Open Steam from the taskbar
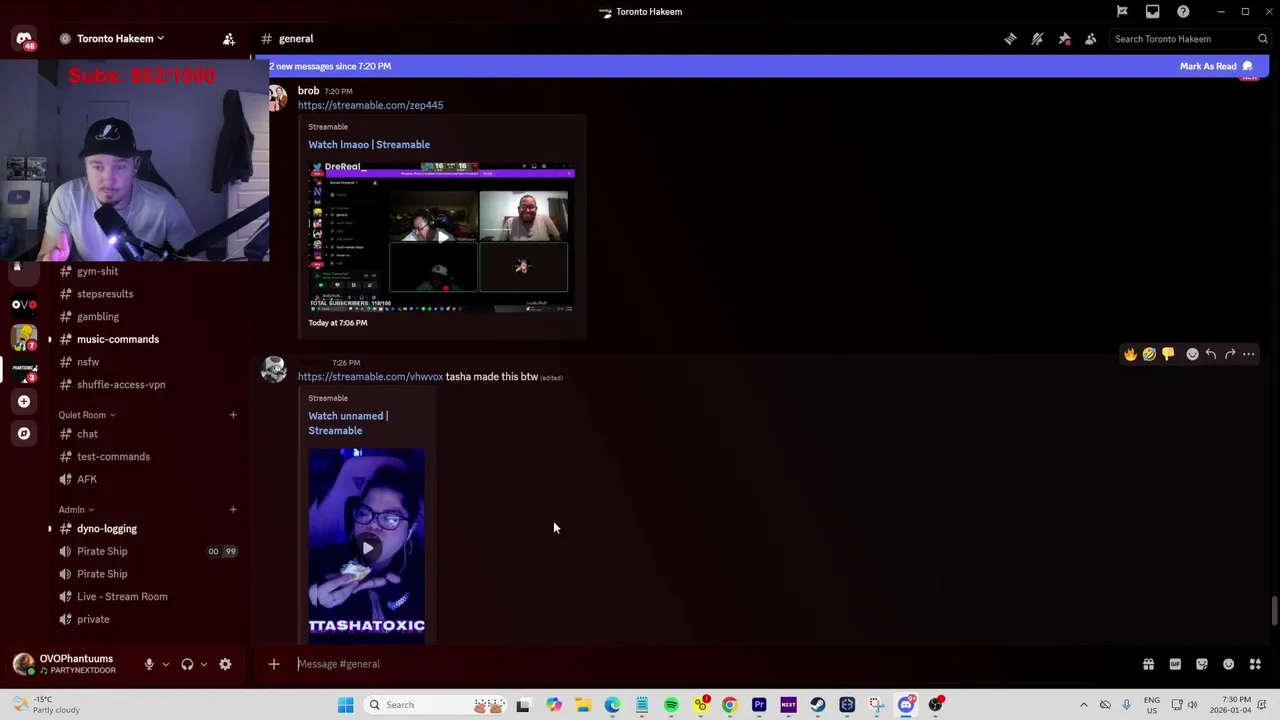This screenshot has height=720, width=1280. pyautogui.click(x=818, y=705)
